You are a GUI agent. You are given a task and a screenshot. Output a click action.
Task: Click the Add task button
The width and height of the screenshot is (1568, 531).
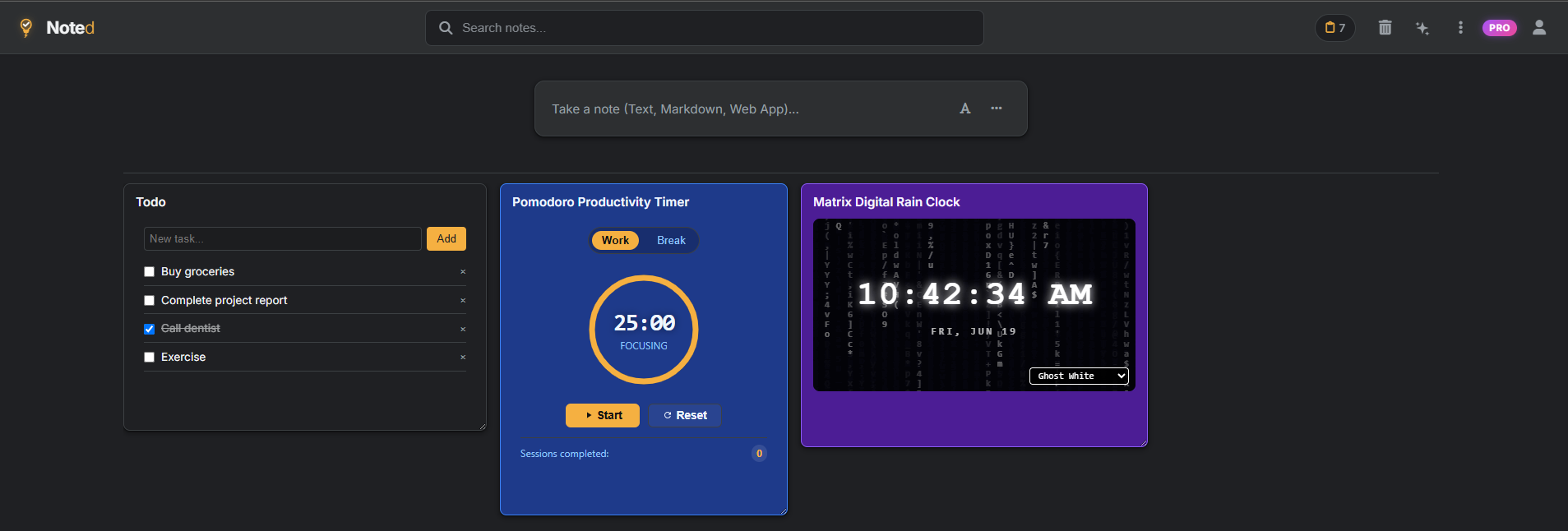click(x=446, y=238)
